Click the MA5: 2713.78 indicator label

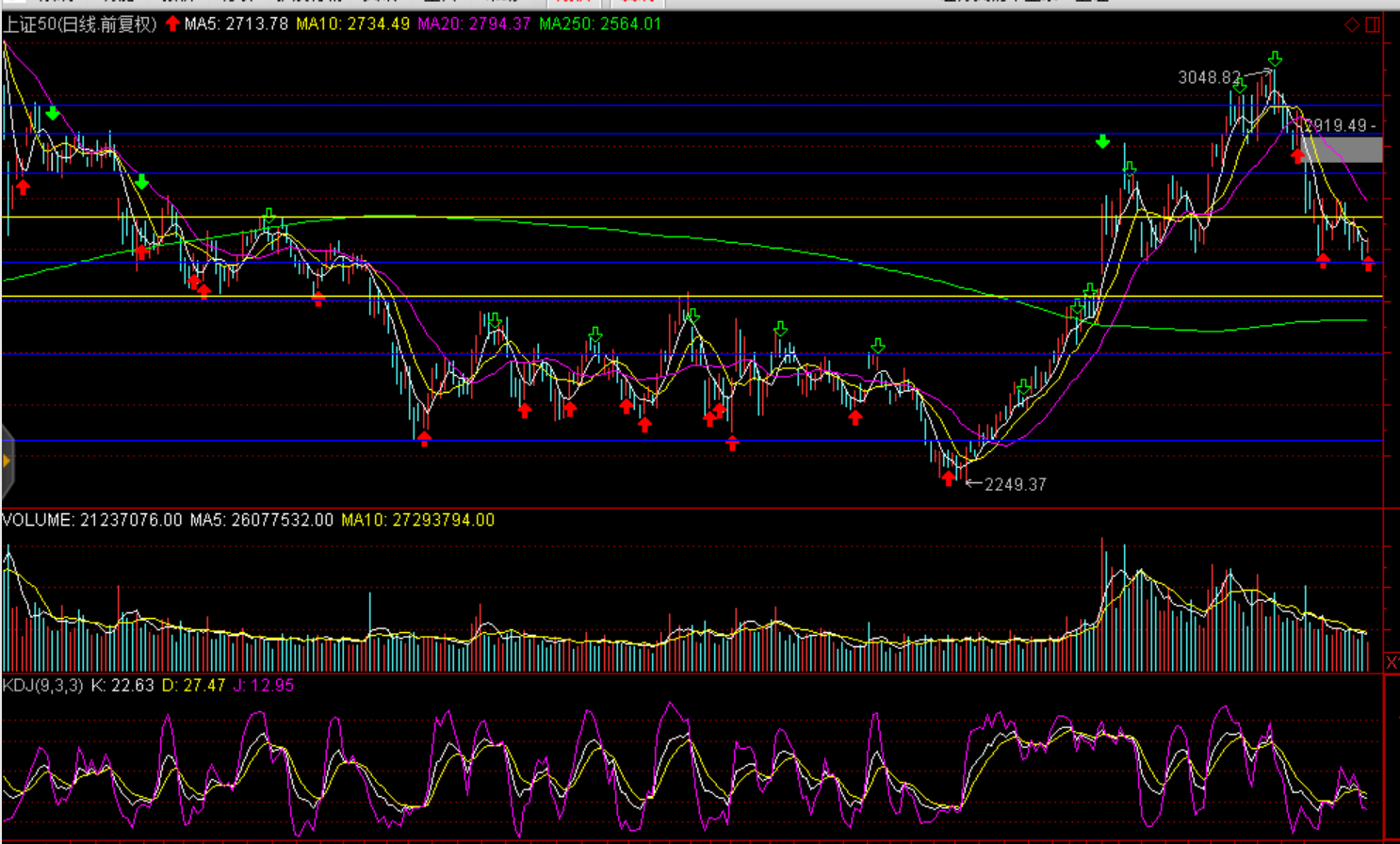click(236, 24)
